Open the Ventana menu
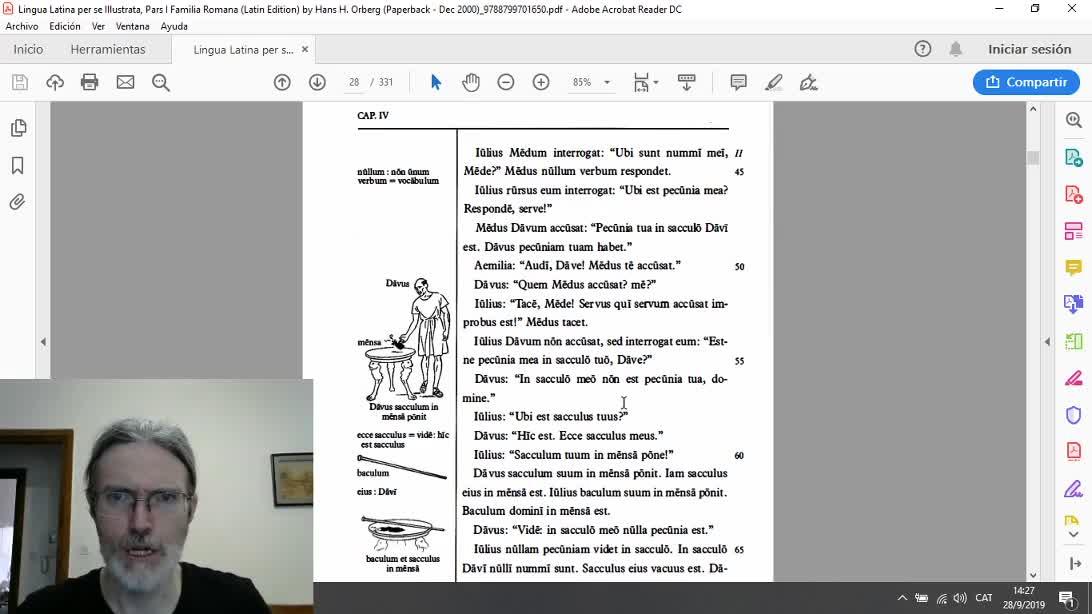This screenshot has width=1092, height=614. click(132, 26)
